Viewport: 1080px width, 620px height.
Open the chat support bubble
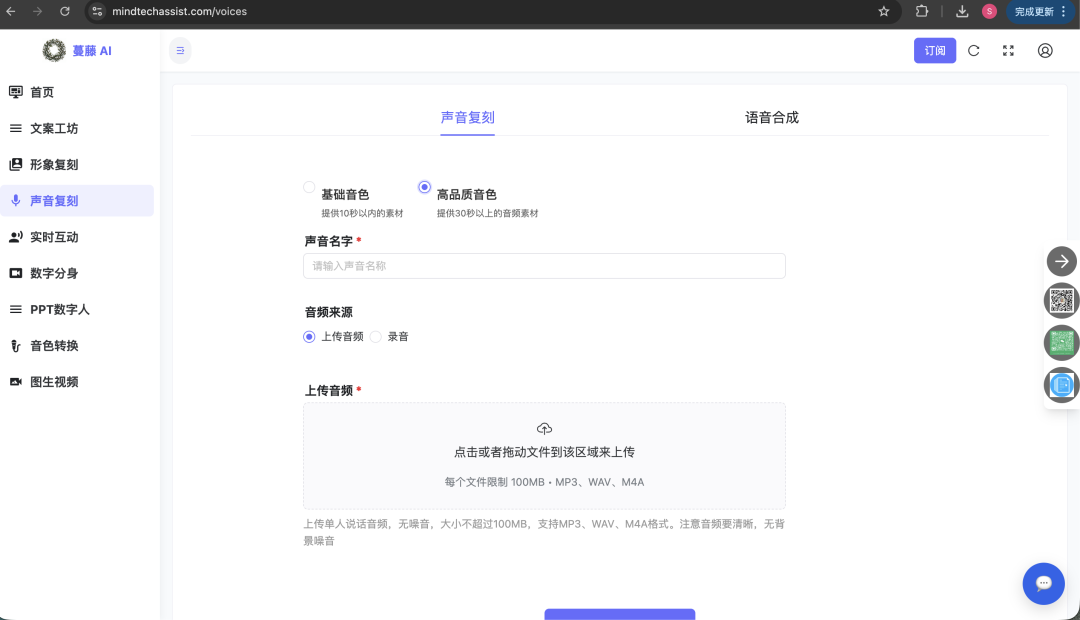point(1043,583)
